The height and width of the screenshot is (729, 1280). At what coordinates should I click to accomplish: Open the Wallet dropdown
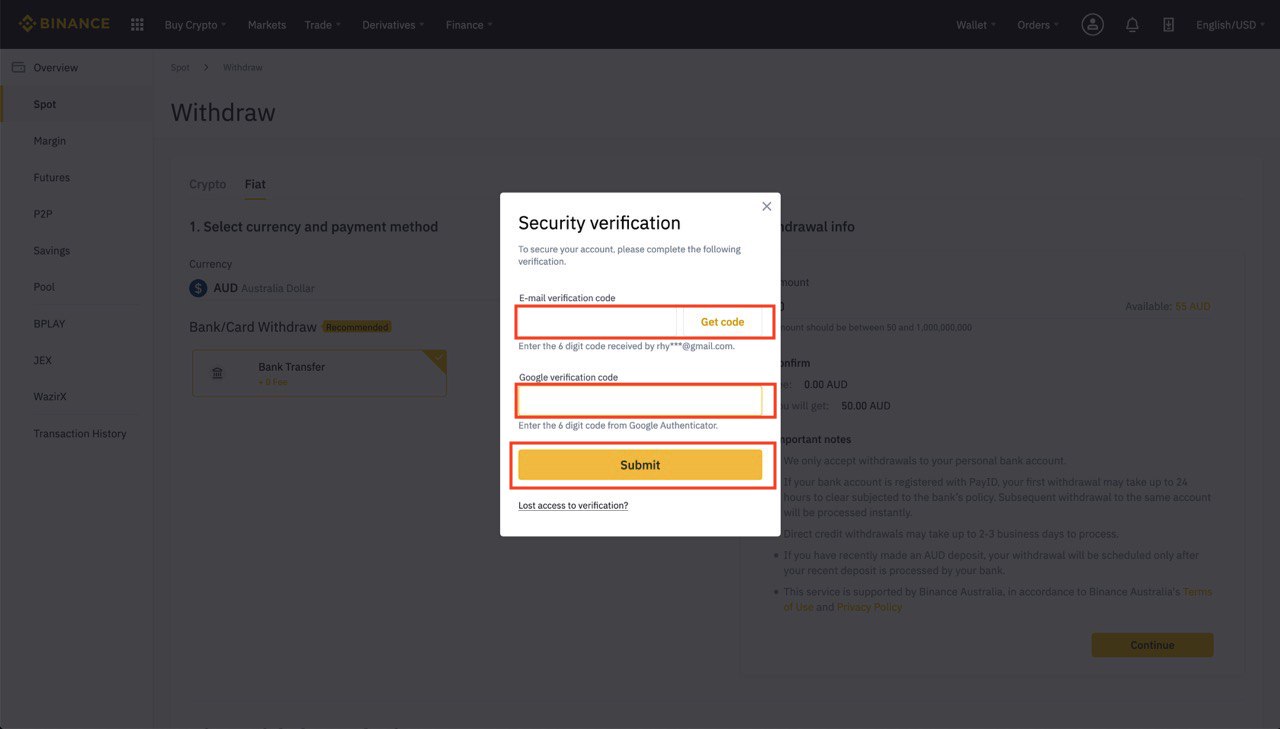[975, 25]
